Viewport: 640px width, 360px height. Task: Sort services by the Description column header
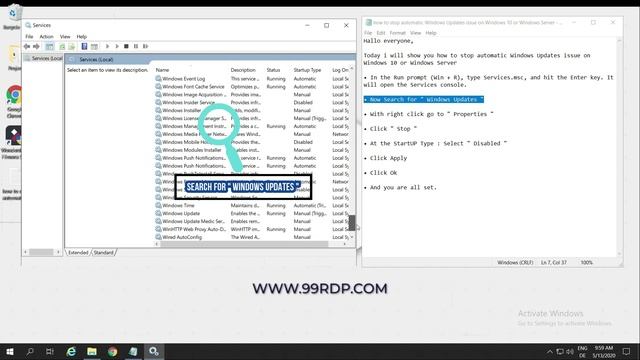pos(243,70)
